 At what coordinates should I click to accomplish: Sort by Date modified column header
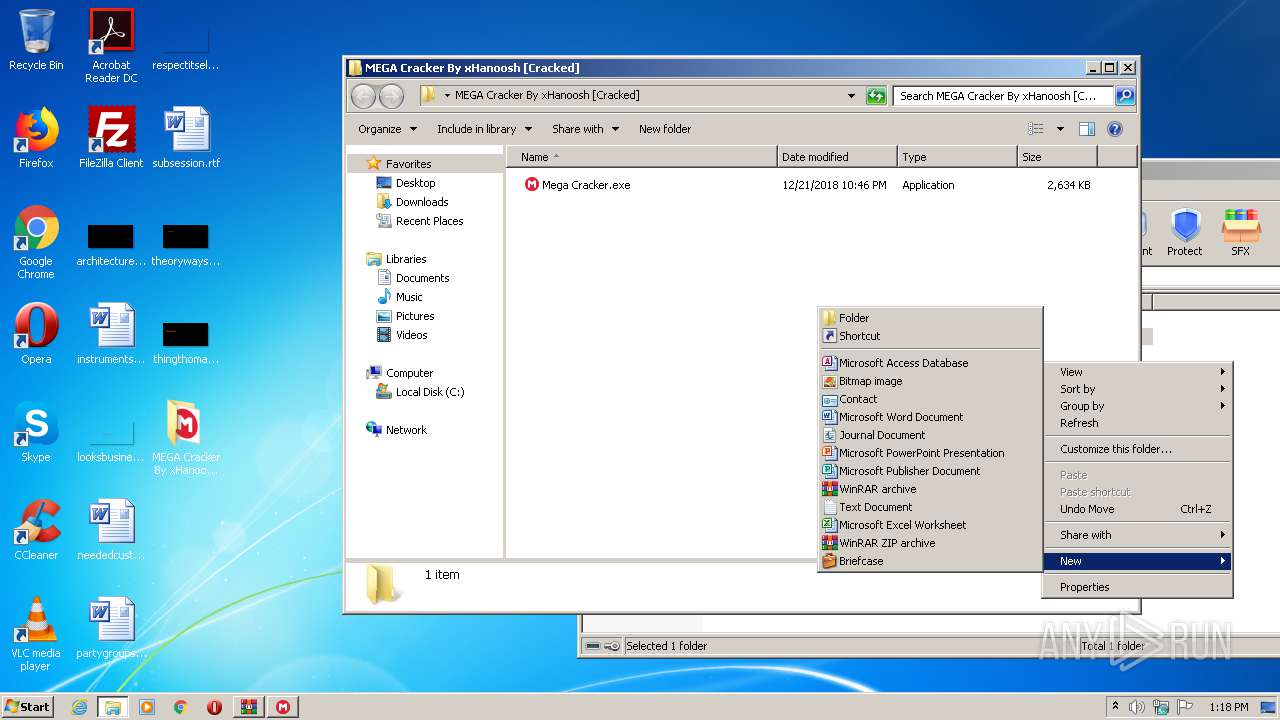(837, 157)
